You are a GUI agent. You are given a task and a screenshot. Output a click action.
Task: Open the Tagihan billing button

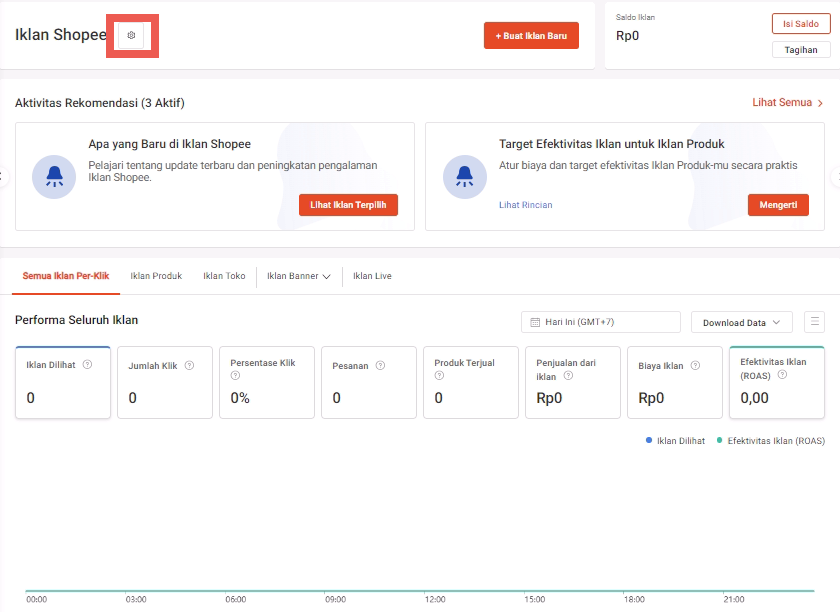(801, 50)
